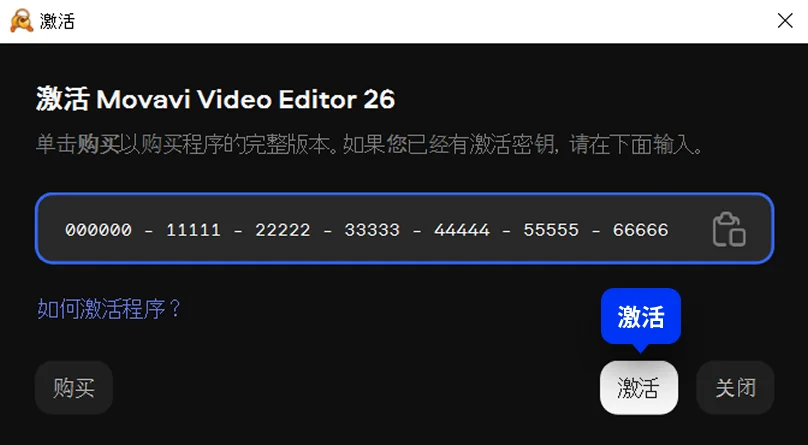
Task: Click the empty space after 66666 in key field
Action: [x=691, y=229]
